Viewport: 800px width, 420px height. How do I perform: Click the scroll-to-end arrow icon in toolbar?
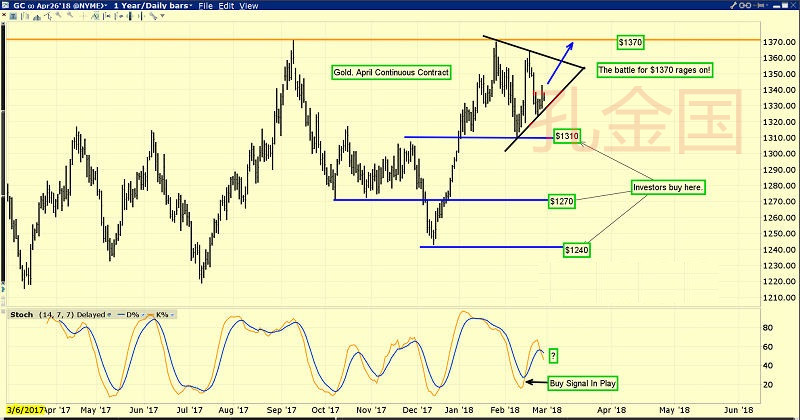point(141,16)
